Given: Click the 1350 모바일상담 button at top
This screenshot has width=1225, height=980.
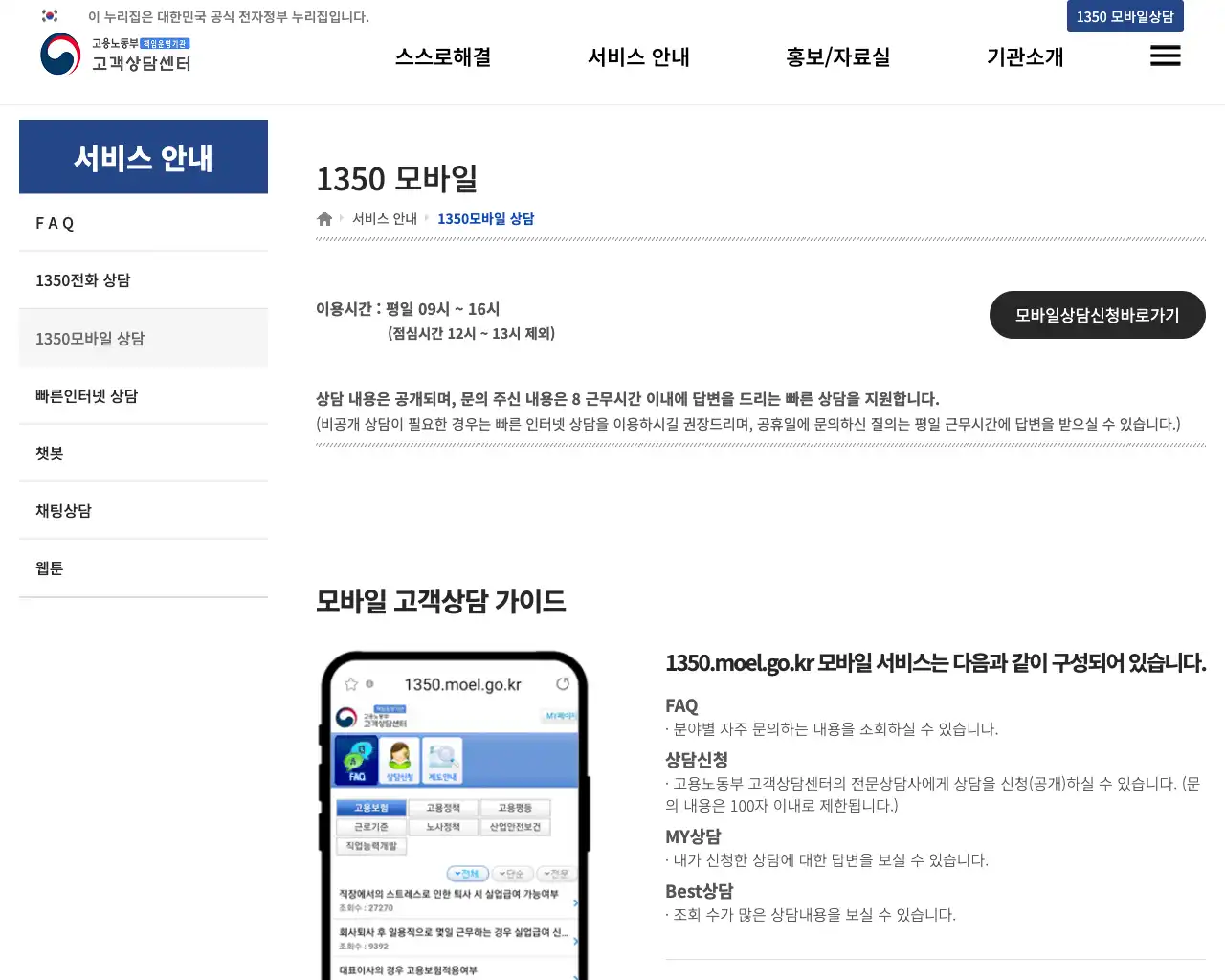Looking at the screenshot, I should click(1125, 15).
